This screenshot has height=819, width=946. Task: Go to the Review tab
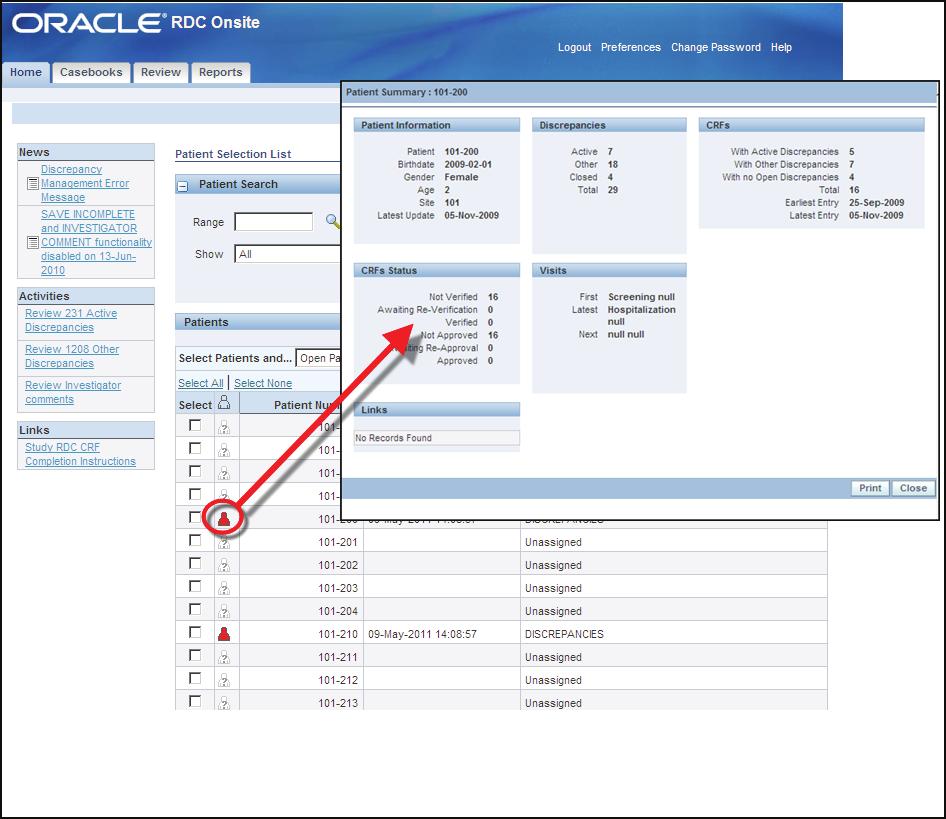(x=160, y=72)
